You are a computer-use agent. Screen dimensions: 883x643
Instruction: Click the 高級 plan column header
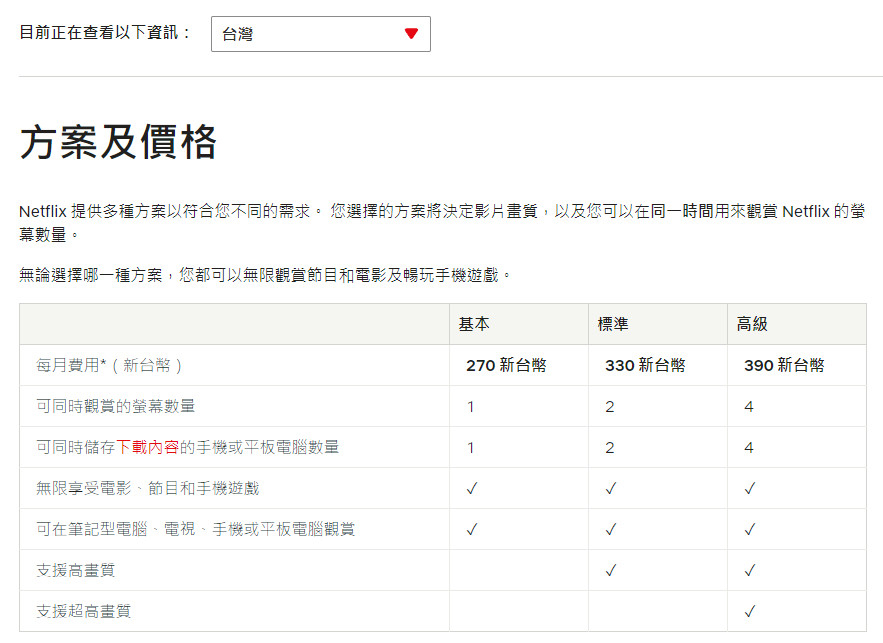click(x=752, y=325)
